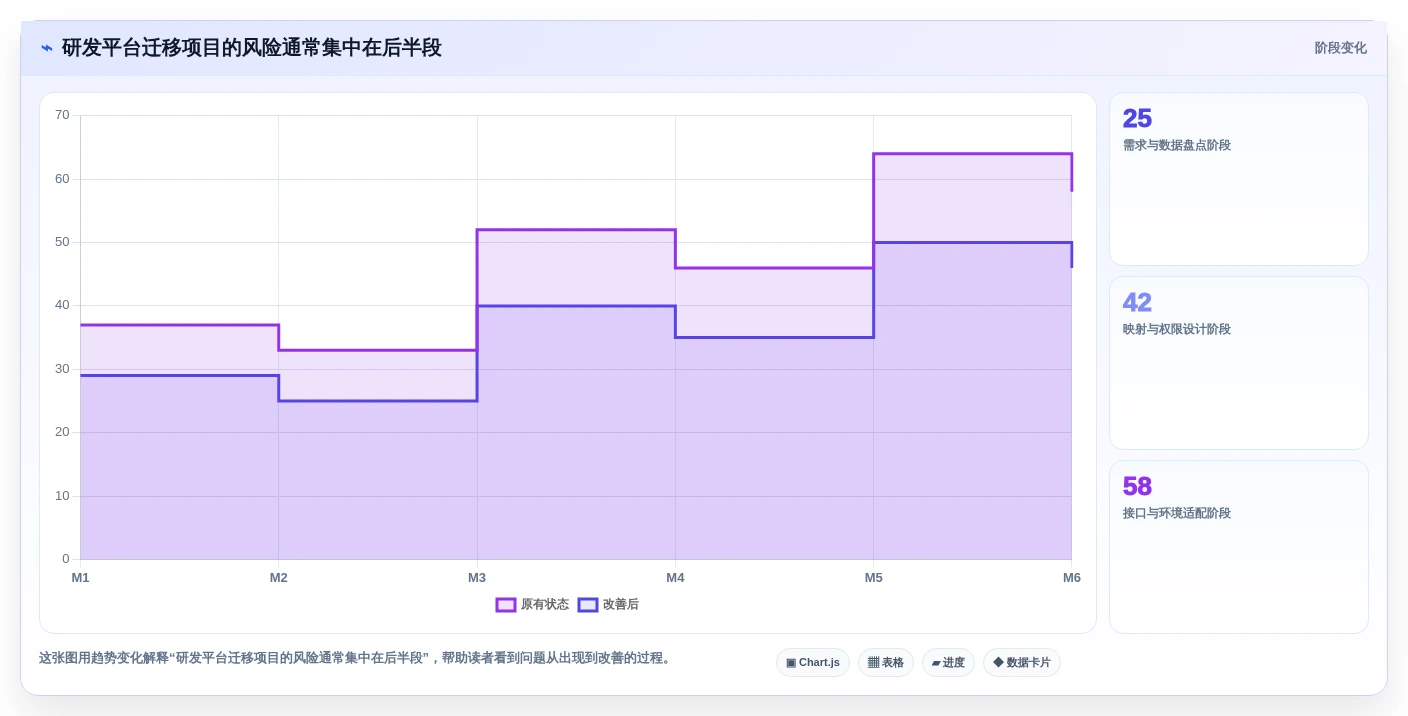Click the 表格 tag chip
This screenshot has height=716, width=1408.
point(886,663)
